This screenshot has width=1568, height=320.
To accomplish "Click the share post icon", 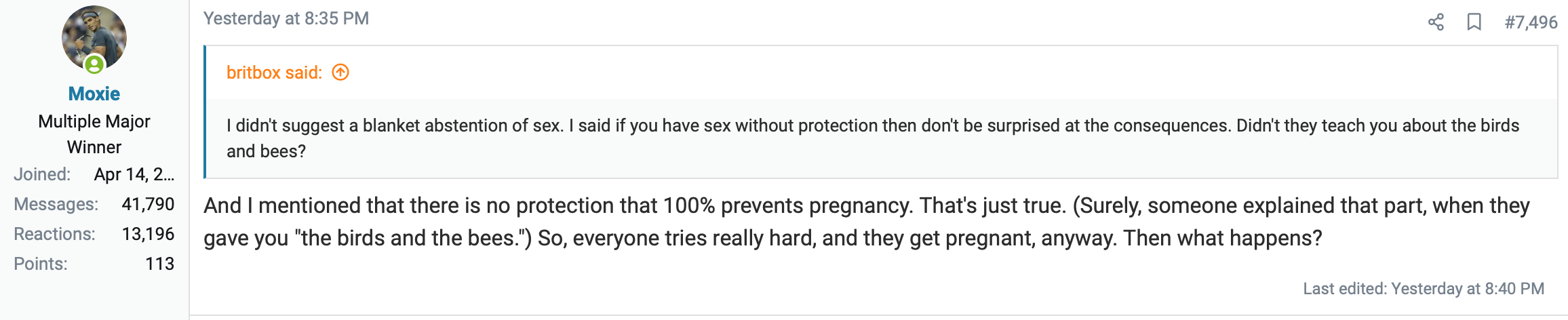I will [1435, 22].
